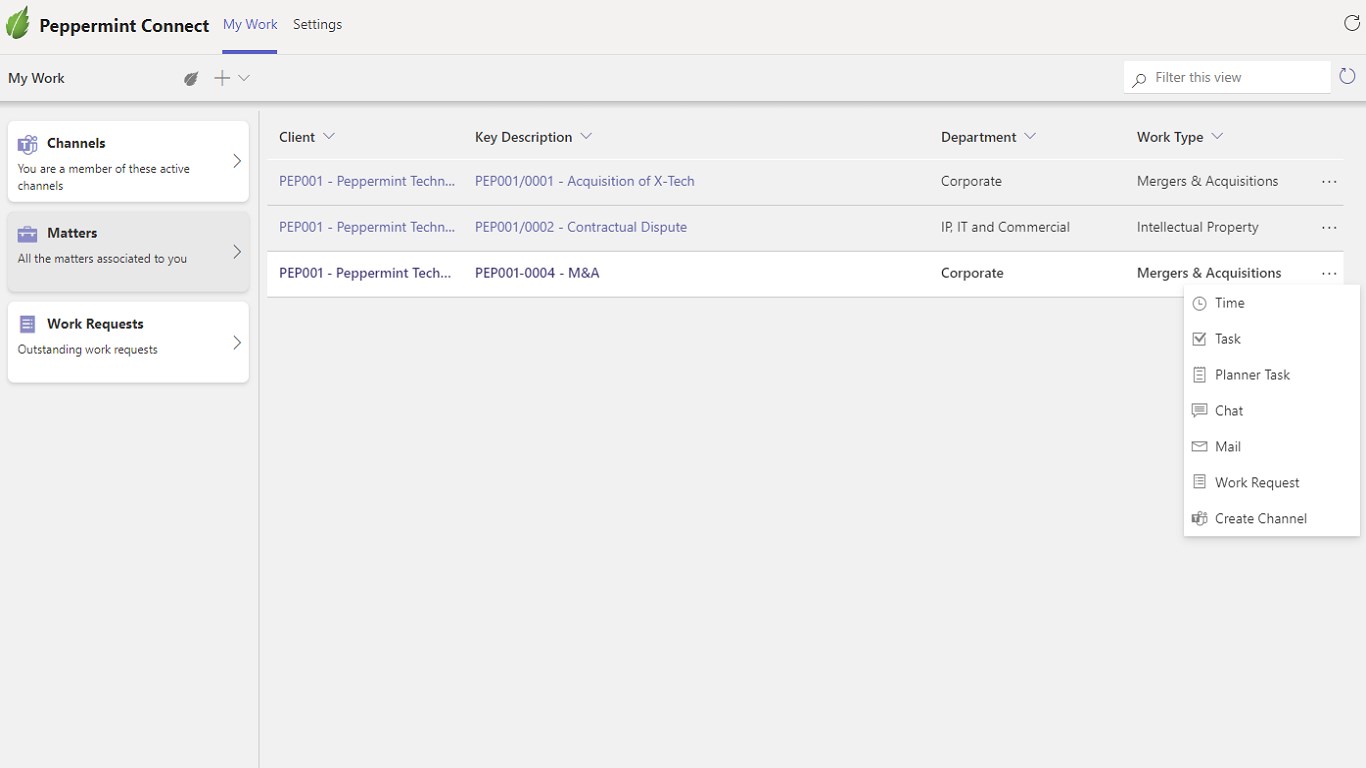1366x768 pixels.
Task: Switch to the Settings tab
Action: (x=317, y=24)
